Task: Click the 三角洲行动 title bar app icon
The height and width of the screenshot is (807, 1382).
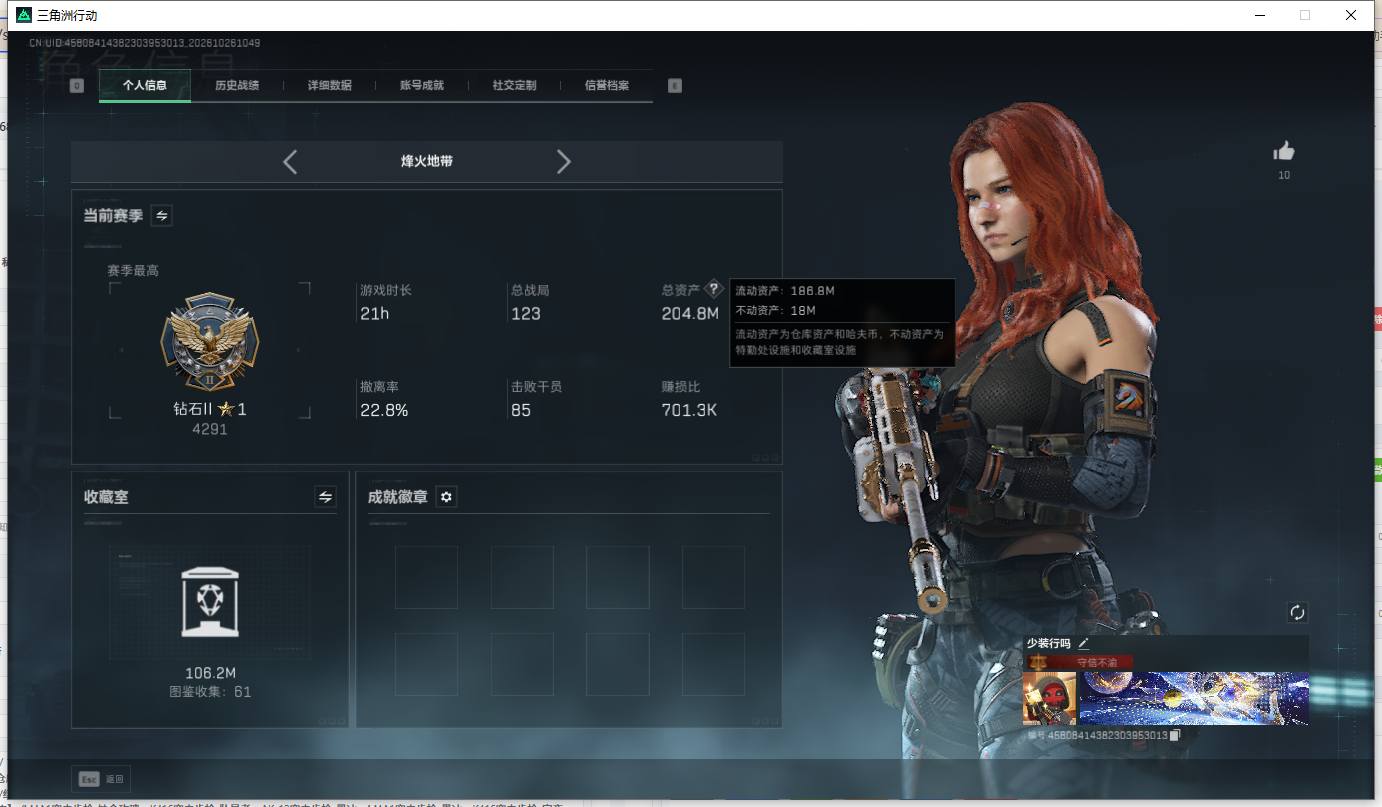Action: click(x=24, y=15)
